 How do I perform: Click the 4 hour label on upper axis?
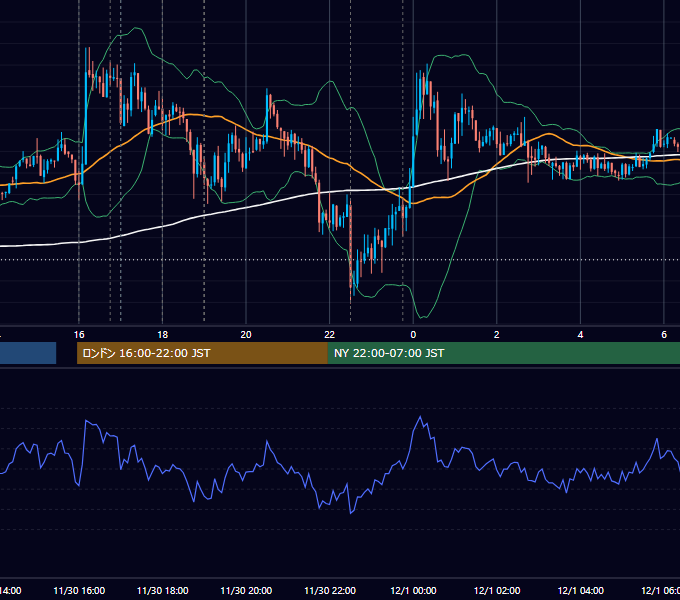(580, 335)
